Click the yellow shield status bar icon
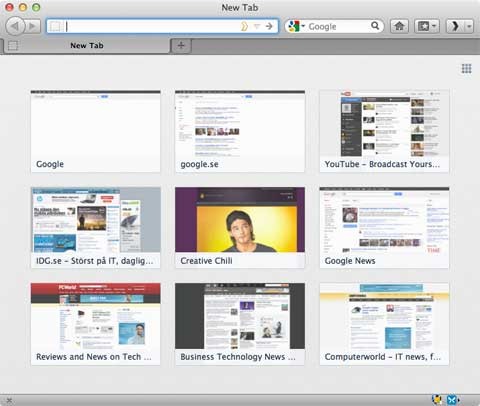 (x=437, y=400)
